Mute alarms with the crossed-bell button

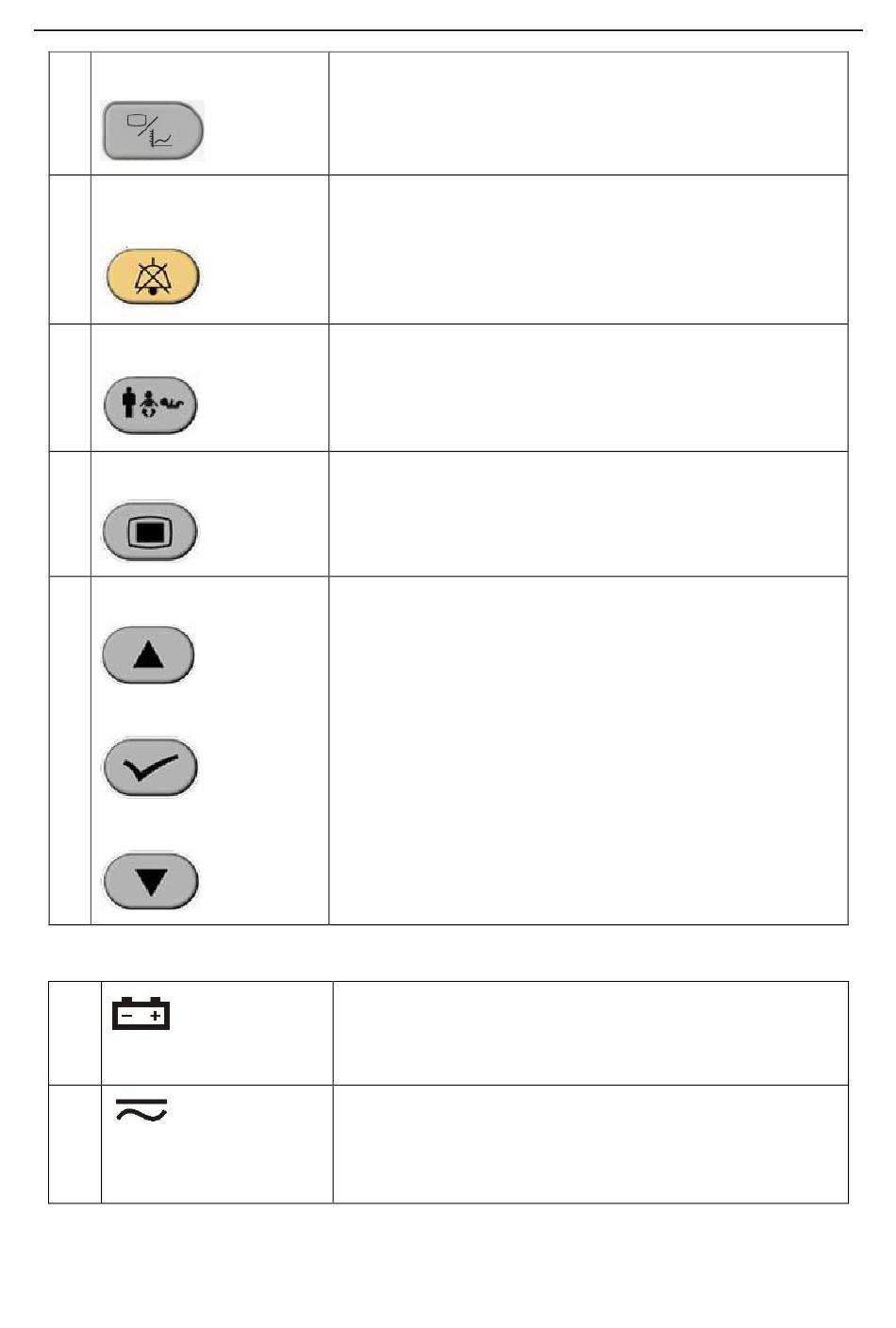pyautogui.click(x=152, y=275)
